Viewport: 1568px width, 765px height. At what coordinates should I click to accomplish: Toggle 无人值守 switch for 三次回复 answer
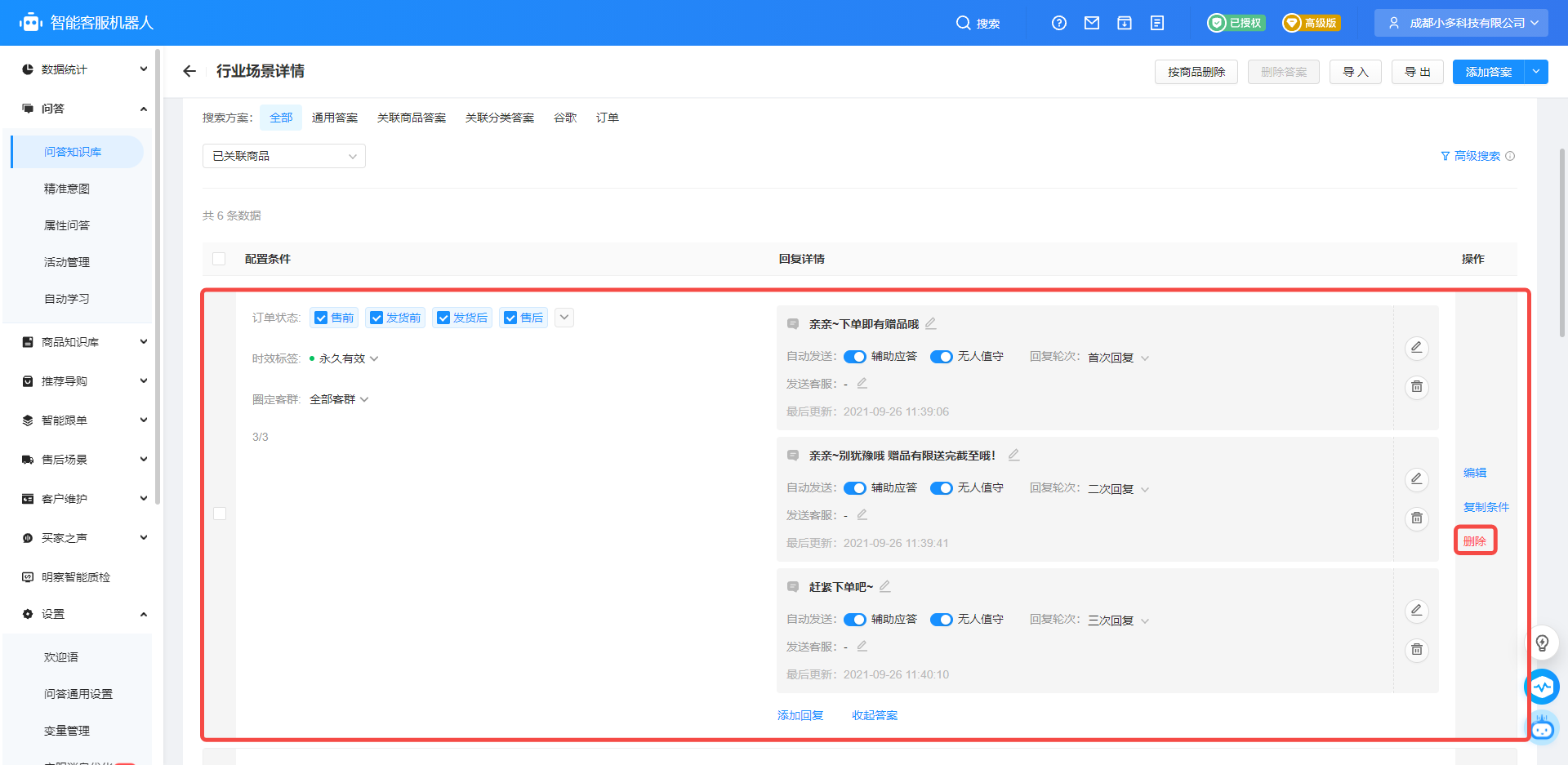tap(942, 620)
